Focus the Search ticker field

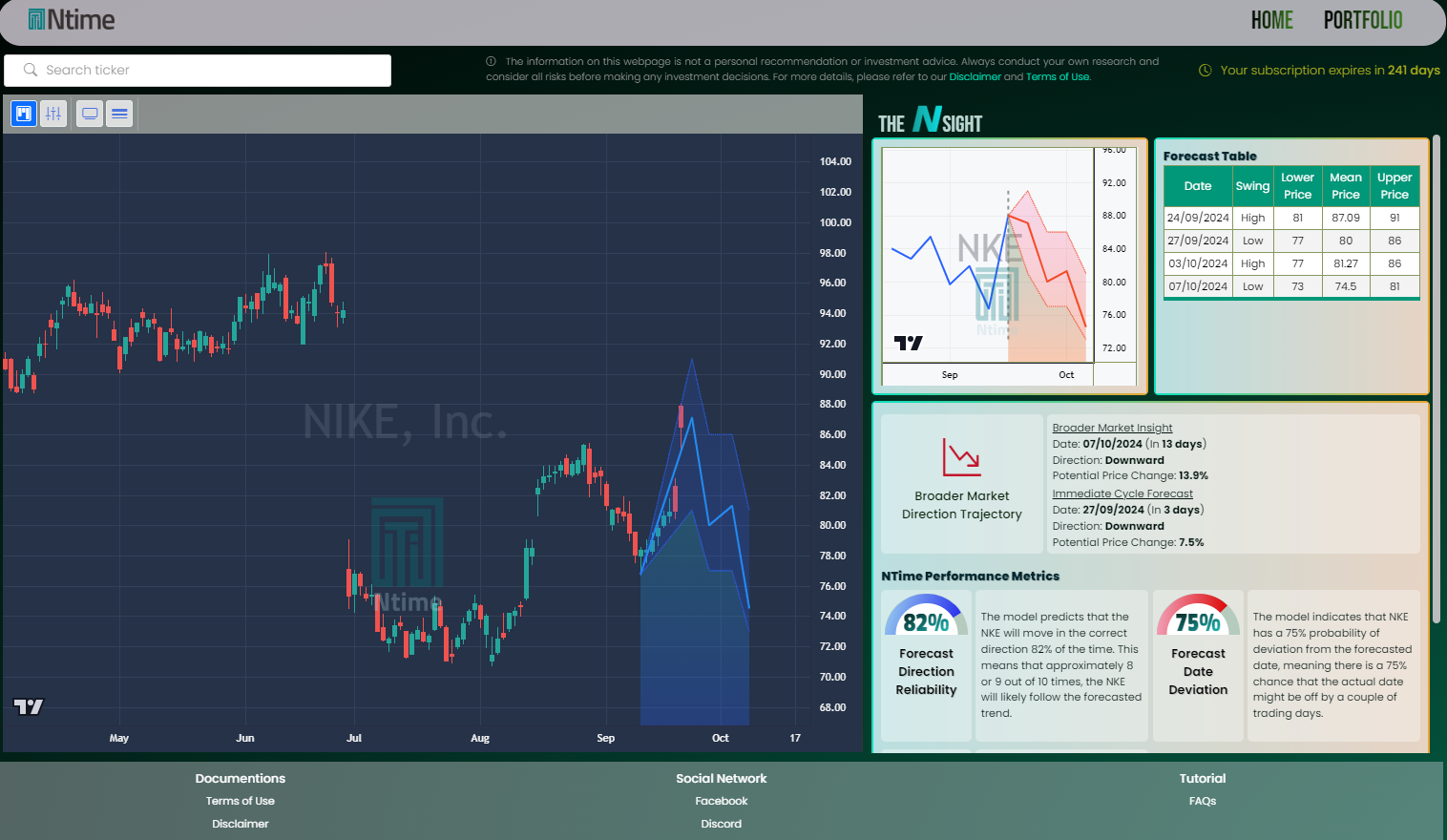tap(198, 70)
